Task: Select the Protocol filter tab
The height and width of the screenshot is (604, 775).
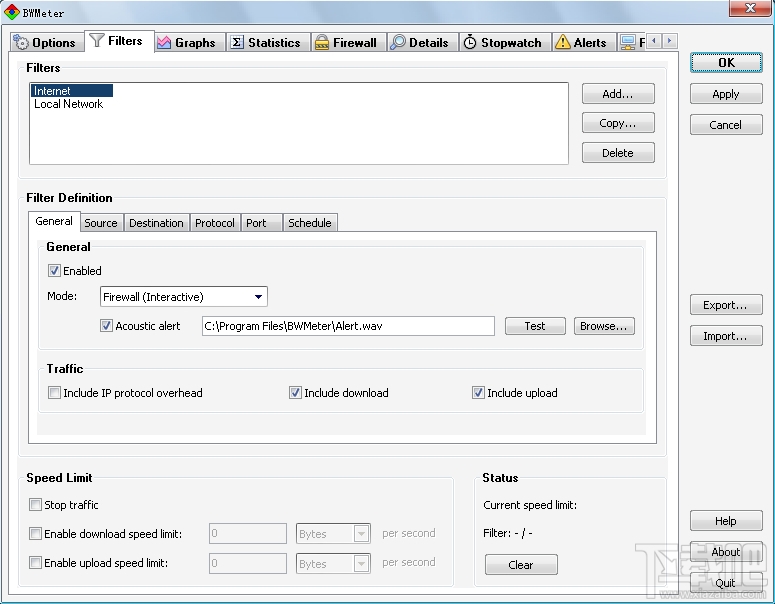Action: click(215, 223)
